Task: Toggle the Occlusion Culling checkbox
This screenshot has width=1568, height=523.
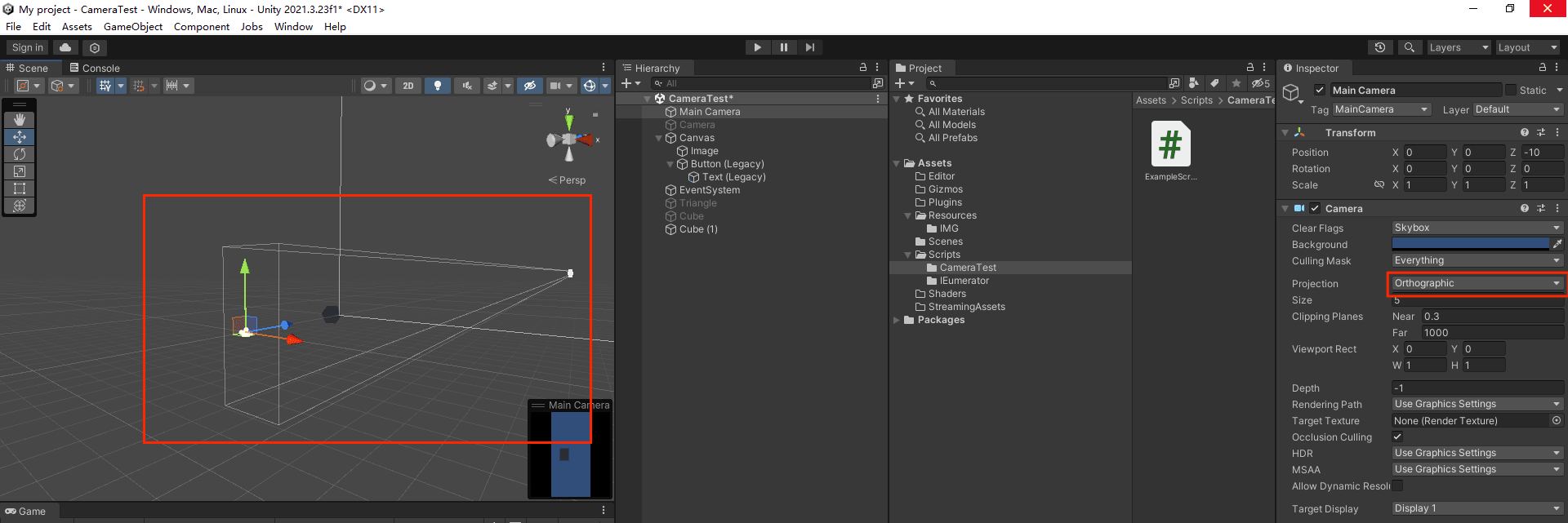Action: tap(1397, 437)
